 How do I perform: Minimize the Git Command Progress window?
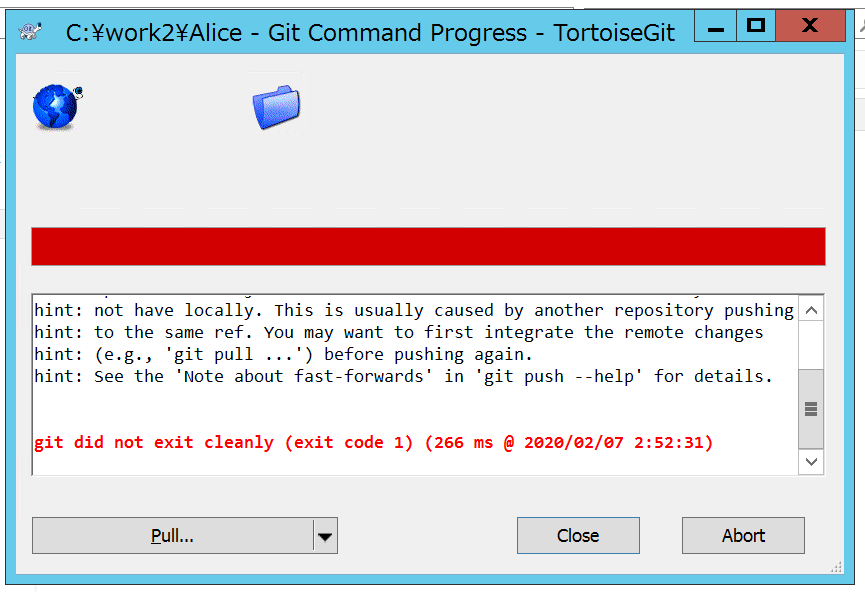[715, 26]
